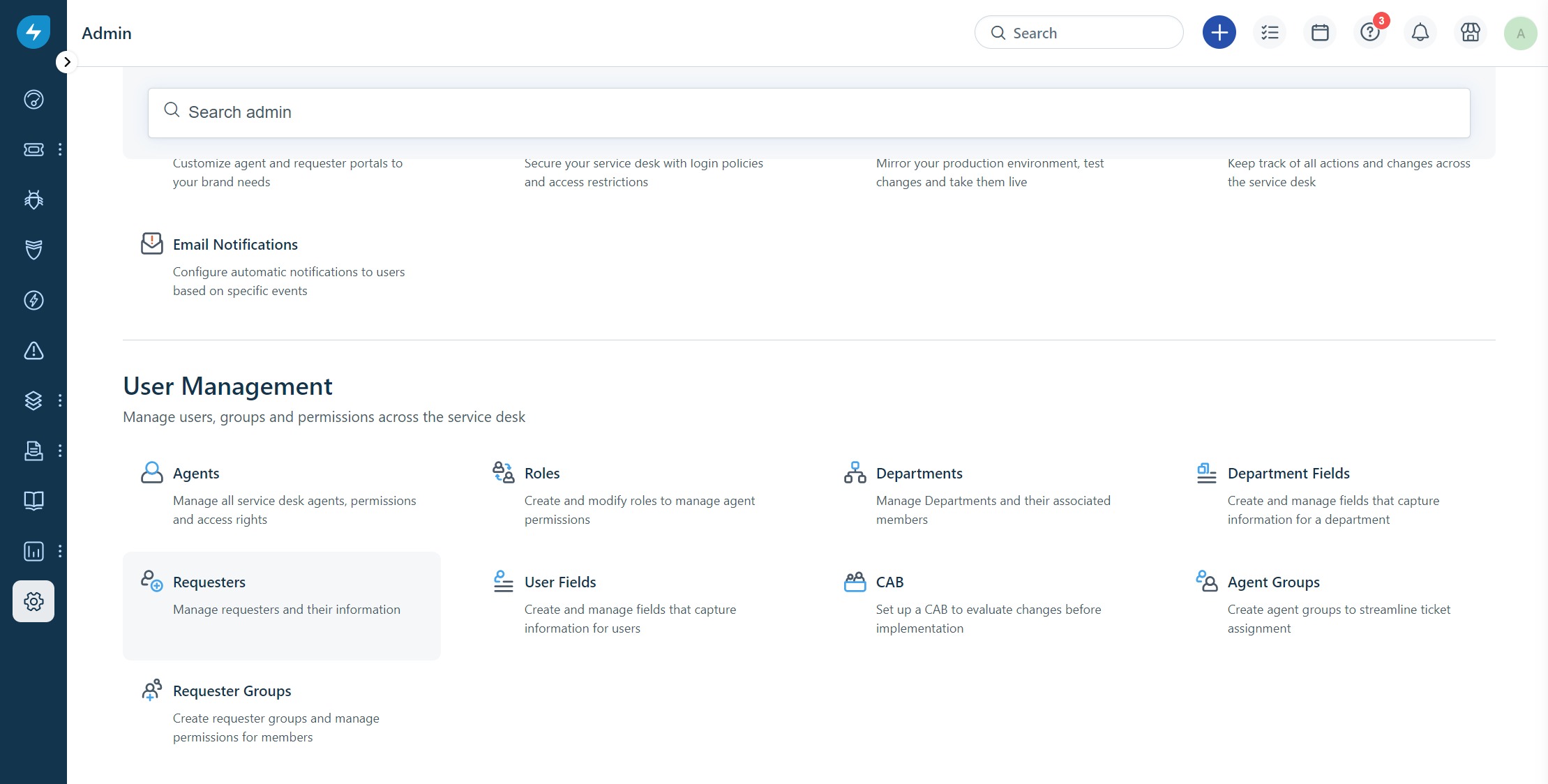Click the blue plus create-new button
1548x784 pixels.
tap(1219, 33)
